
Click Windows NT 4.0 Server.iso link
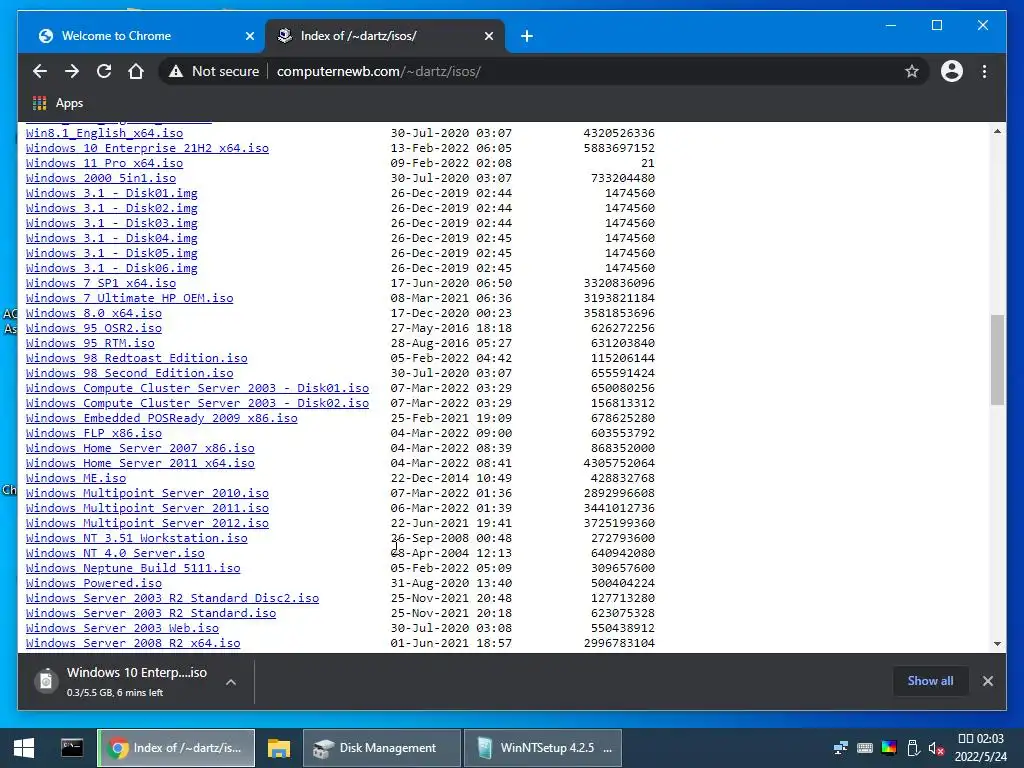115,554
